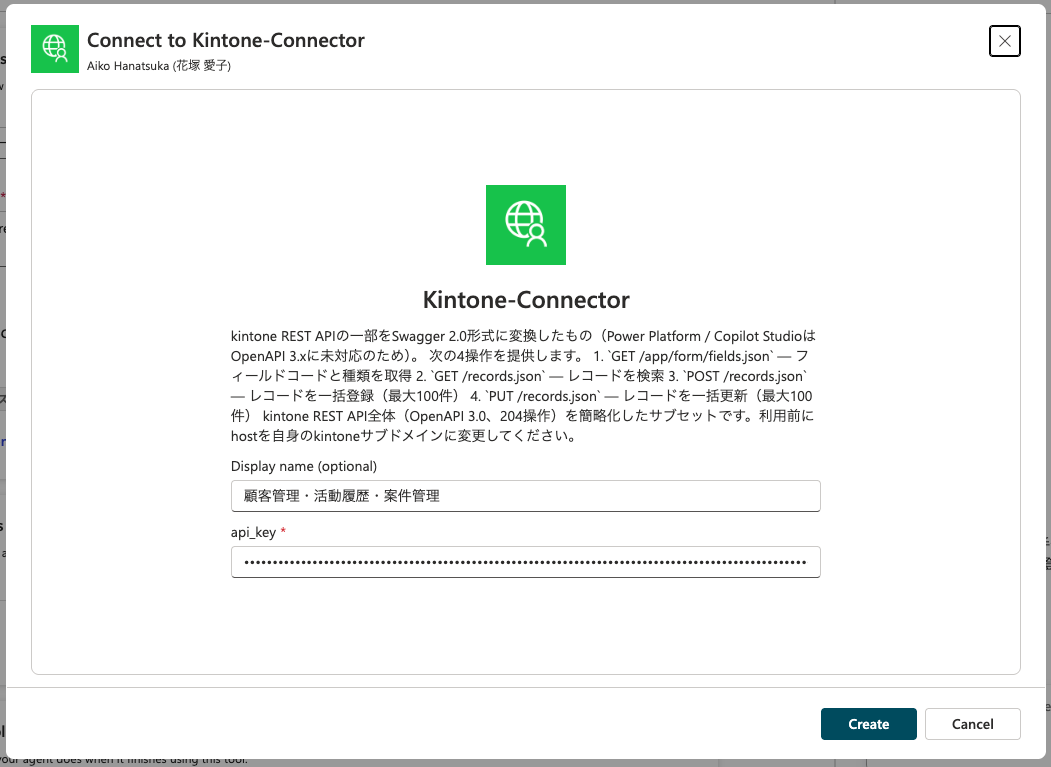Click the GET /records.json text in description
This screenshot has width=1051, height=767.
pos(487,376)
